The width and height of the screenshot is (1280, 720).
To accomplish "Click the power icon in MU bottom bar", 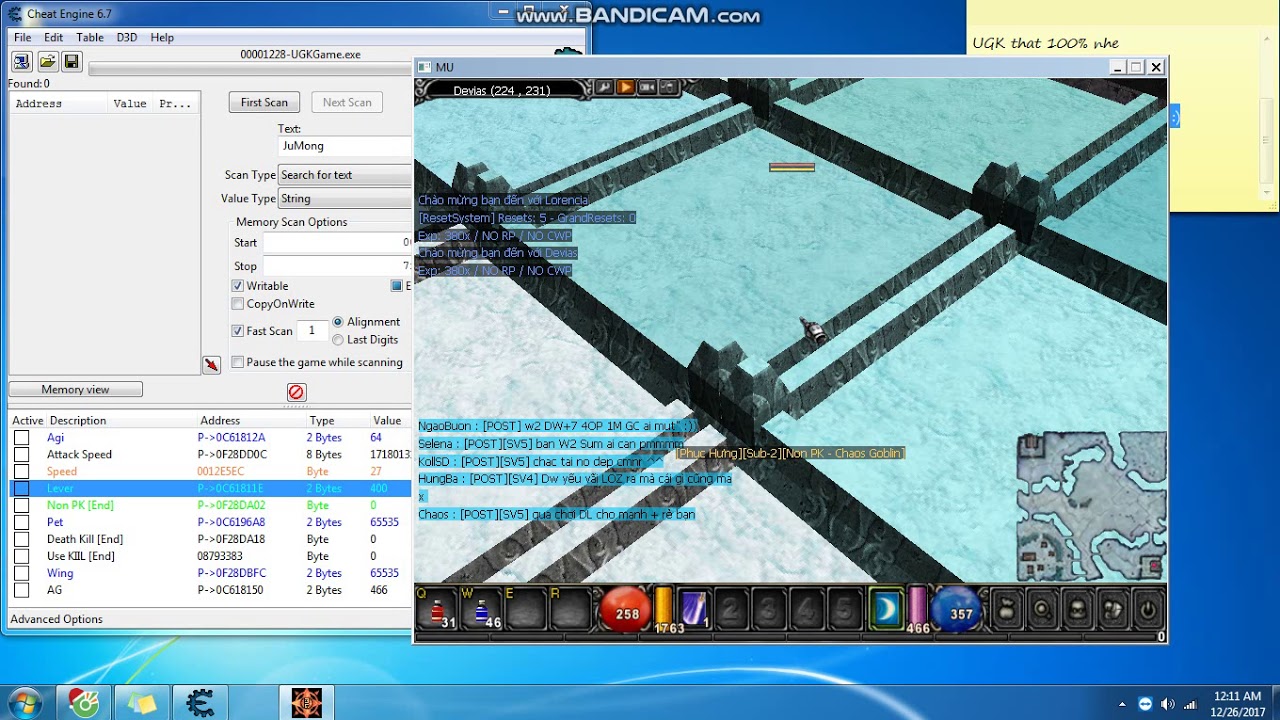I will click(1147, 609).
